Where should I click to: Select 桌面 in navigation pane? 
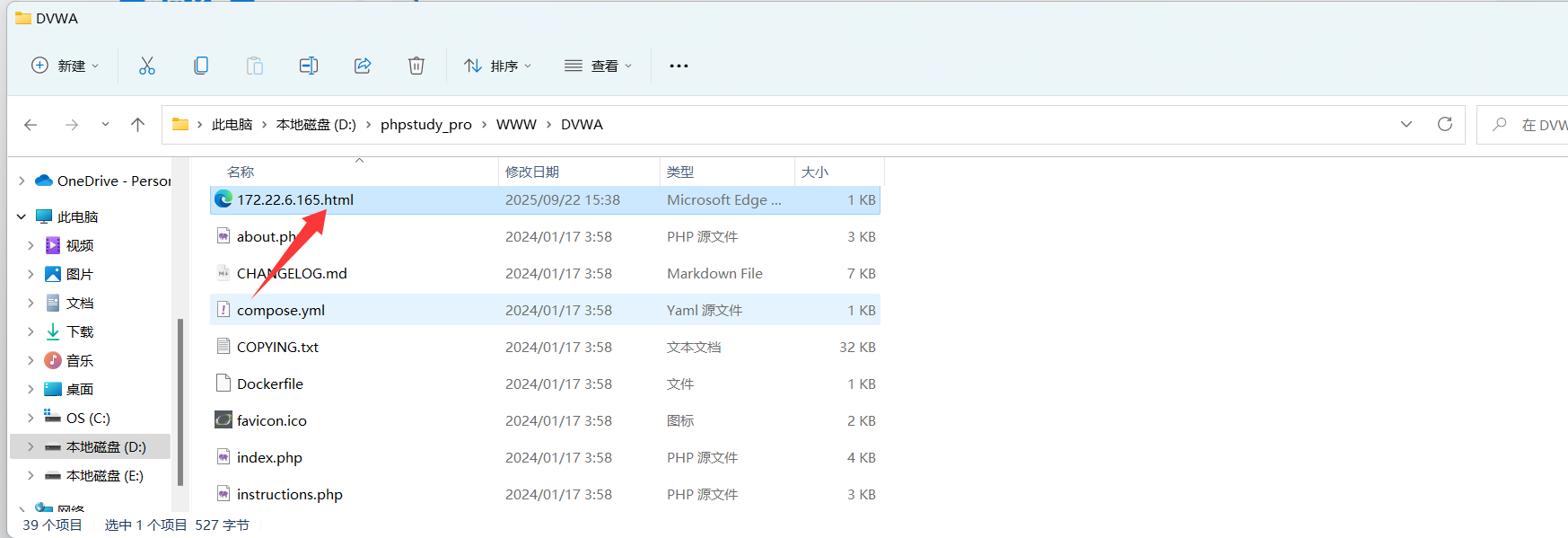(79, 389)
